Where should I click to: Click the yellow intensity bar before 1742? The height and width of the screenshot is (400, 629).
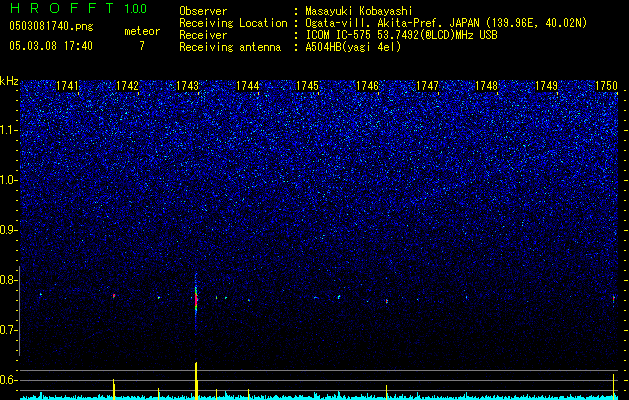click(114, 389)
